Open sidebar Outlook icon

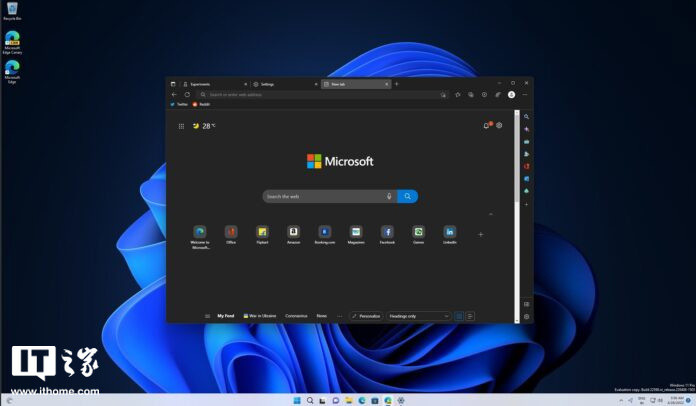click(526, 179)
